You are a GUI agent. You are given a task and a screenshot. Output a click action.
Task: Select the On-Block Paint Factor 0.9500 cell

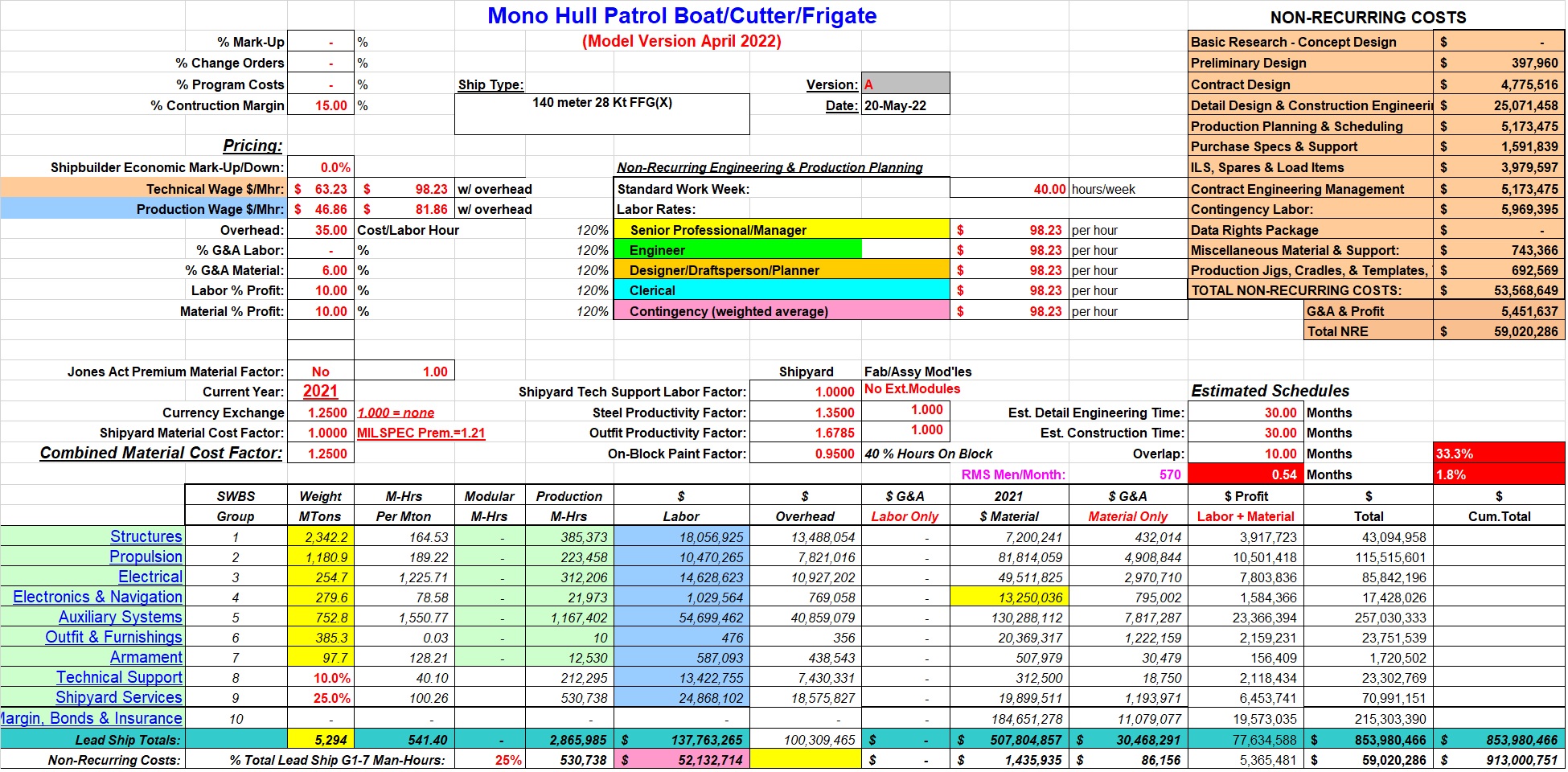click(805, 454)
